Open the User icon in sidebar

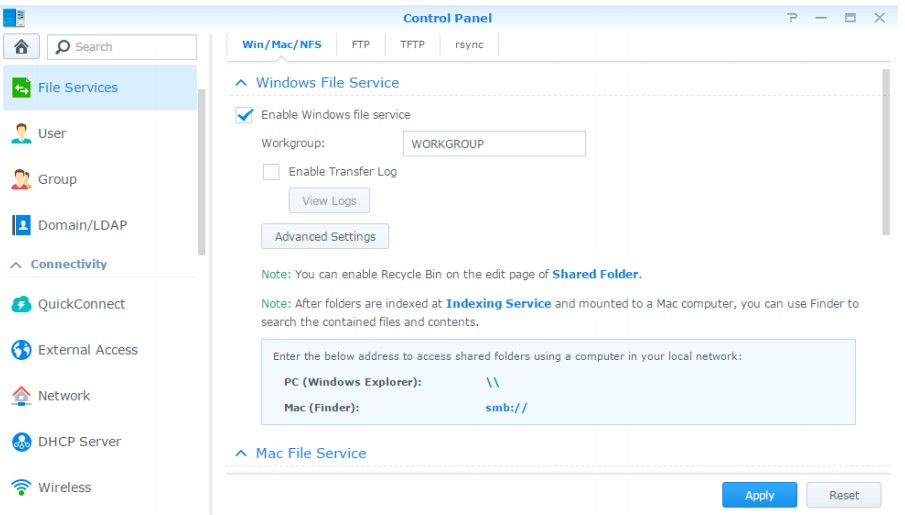tap(21, 133)
